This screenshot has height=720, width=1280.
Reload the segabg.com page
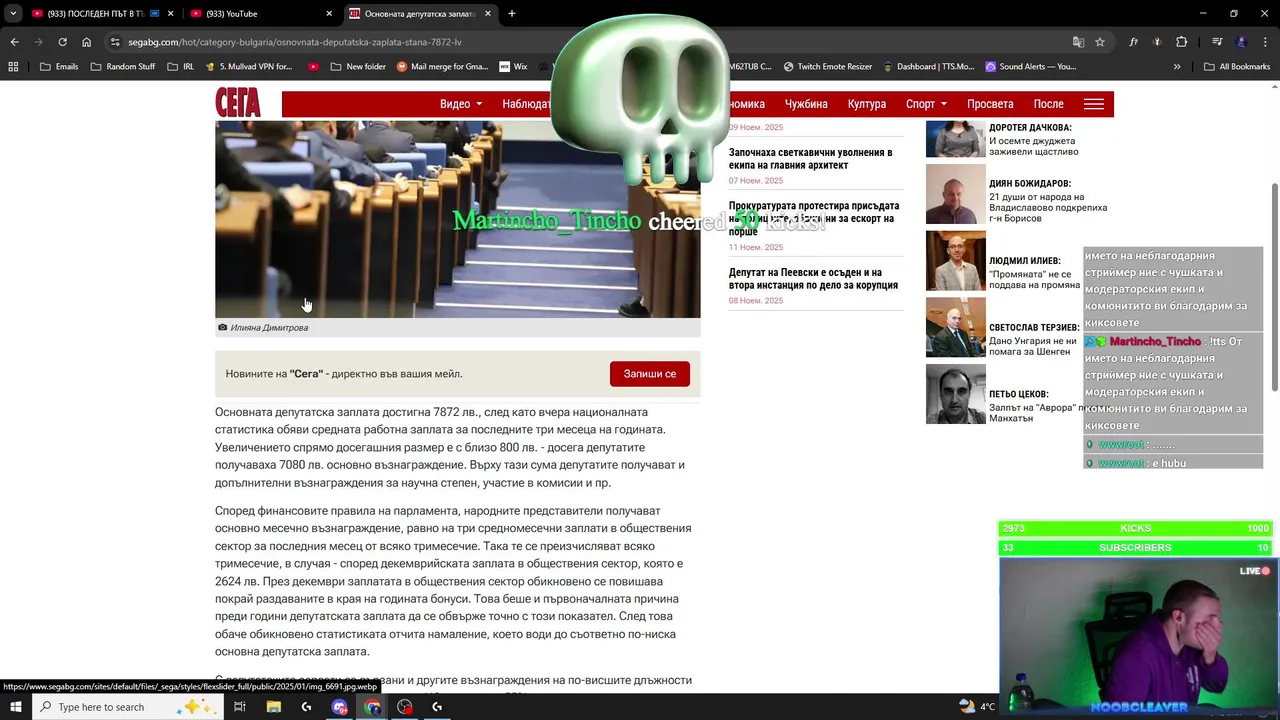[x=62, y=42]
